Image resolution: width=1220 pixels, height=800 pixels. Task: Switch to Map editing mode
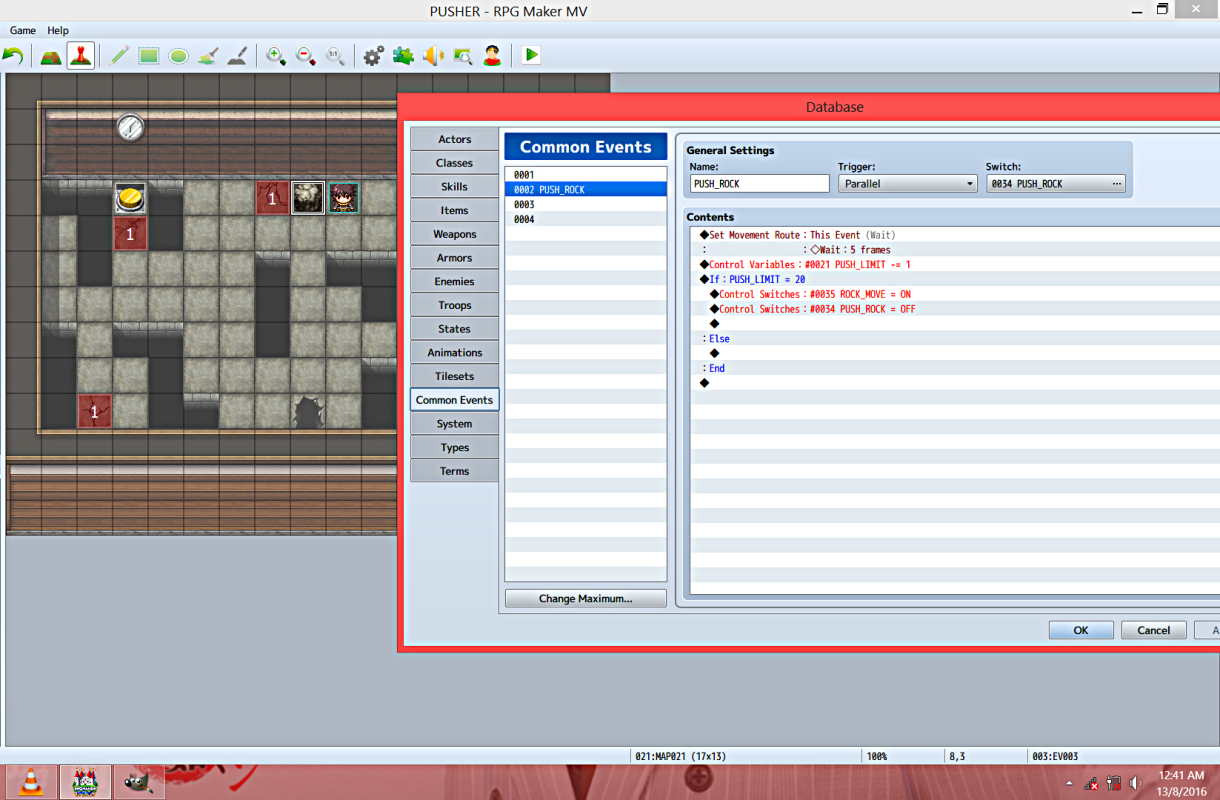point(51,56)
